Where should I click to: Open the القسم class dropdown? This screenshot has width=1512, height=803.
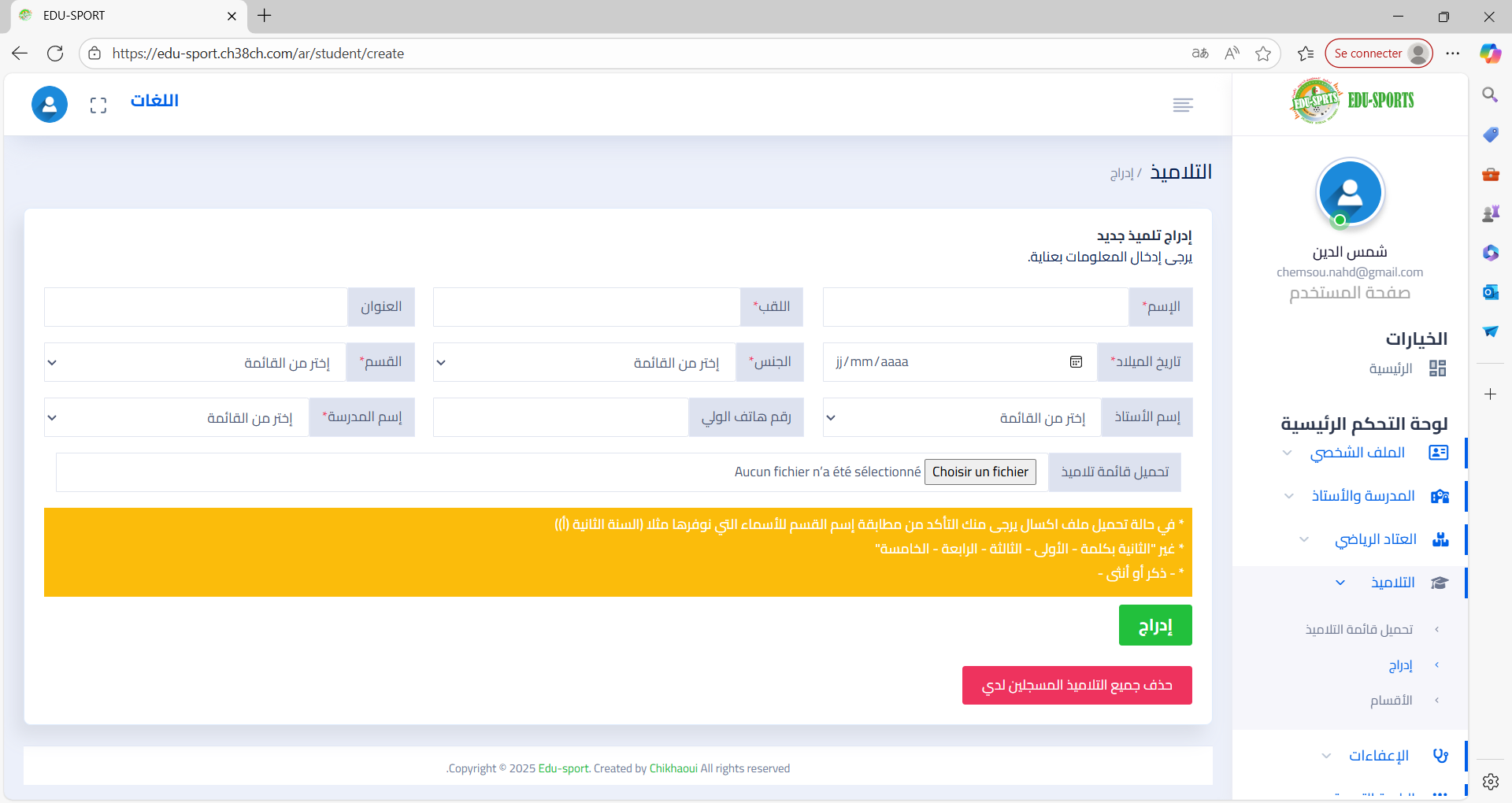(x=194, y=362)
